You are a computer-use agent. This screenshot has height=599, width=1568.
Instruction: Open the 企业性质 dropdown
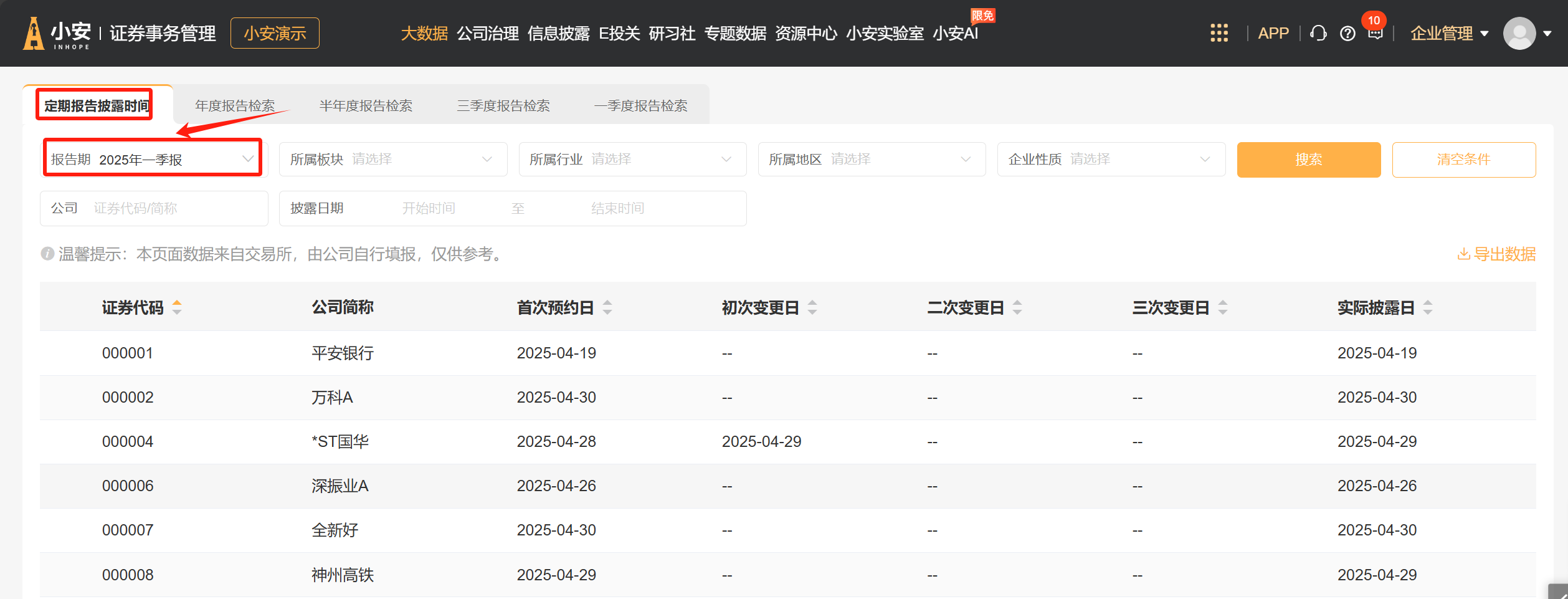pos(1111,160)
